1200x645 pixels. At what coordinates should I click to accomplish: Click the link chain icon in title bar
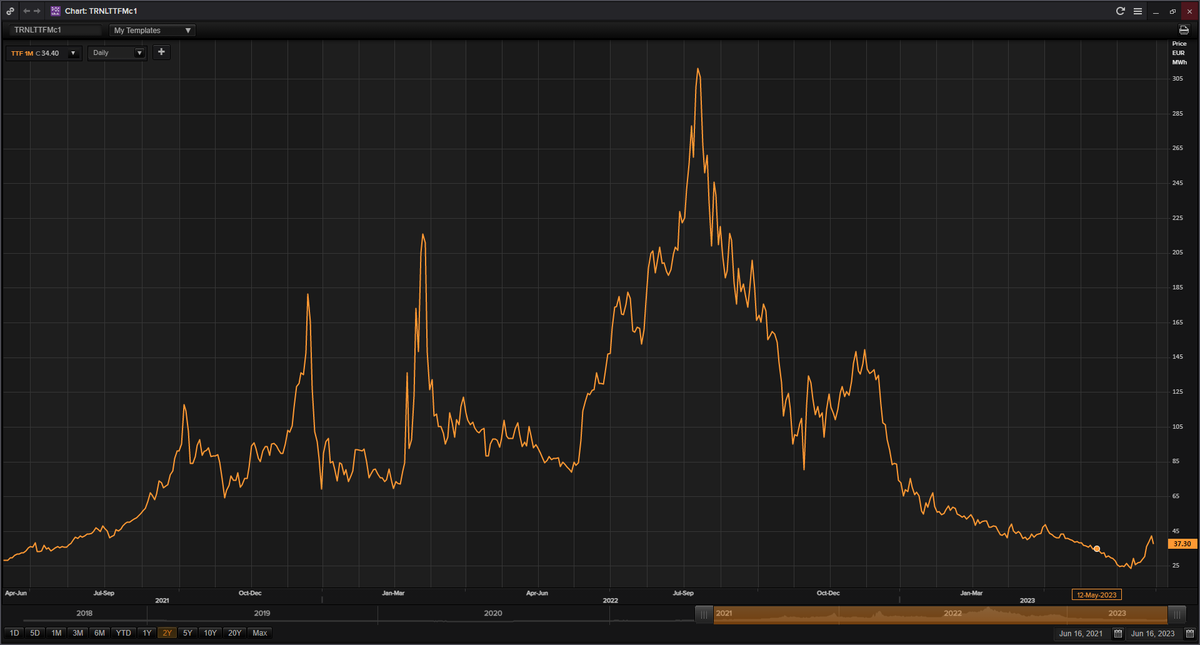(x=10, y=10)
